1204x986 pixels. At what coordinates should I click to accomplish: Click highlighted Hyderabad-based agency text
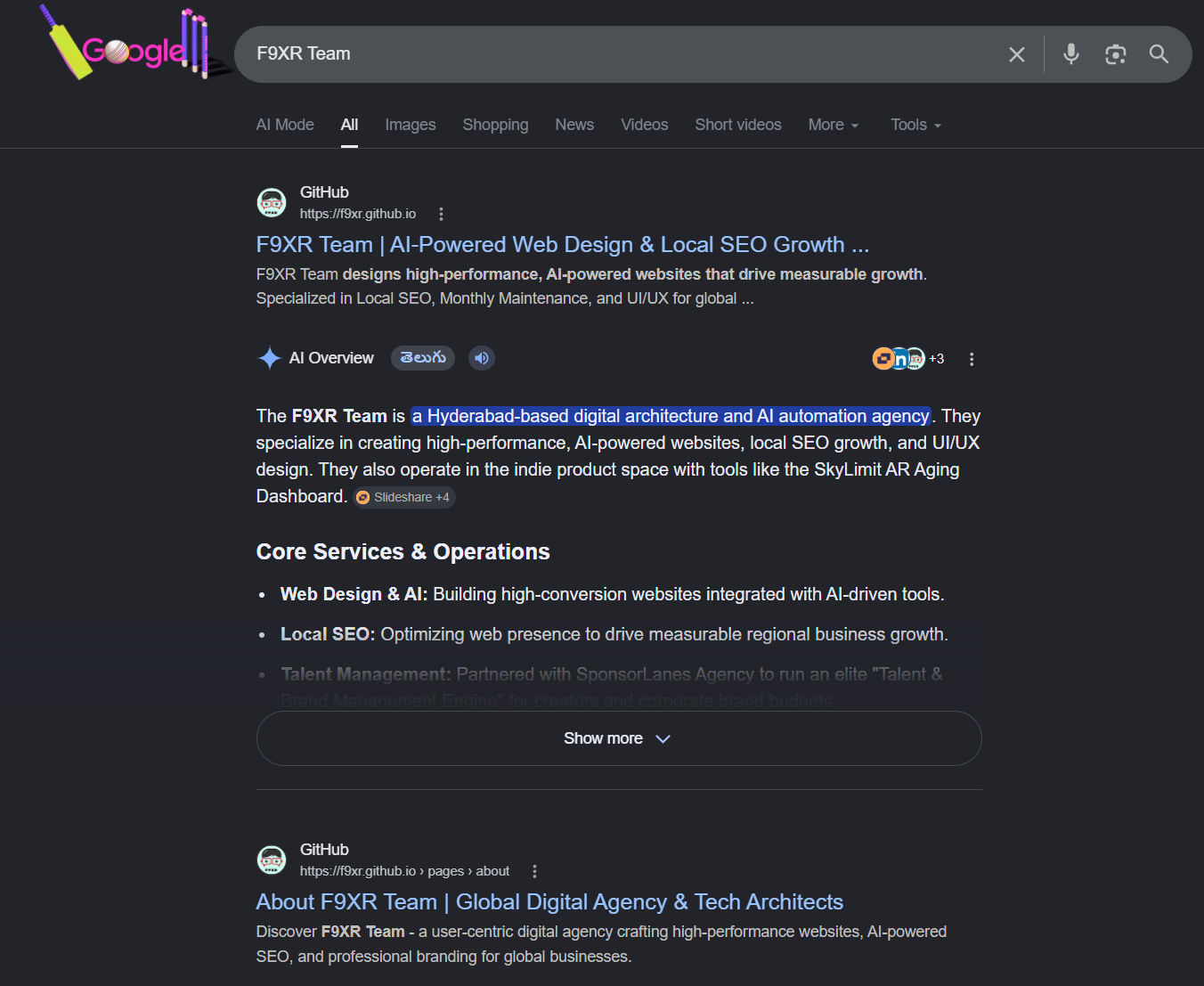671,416
